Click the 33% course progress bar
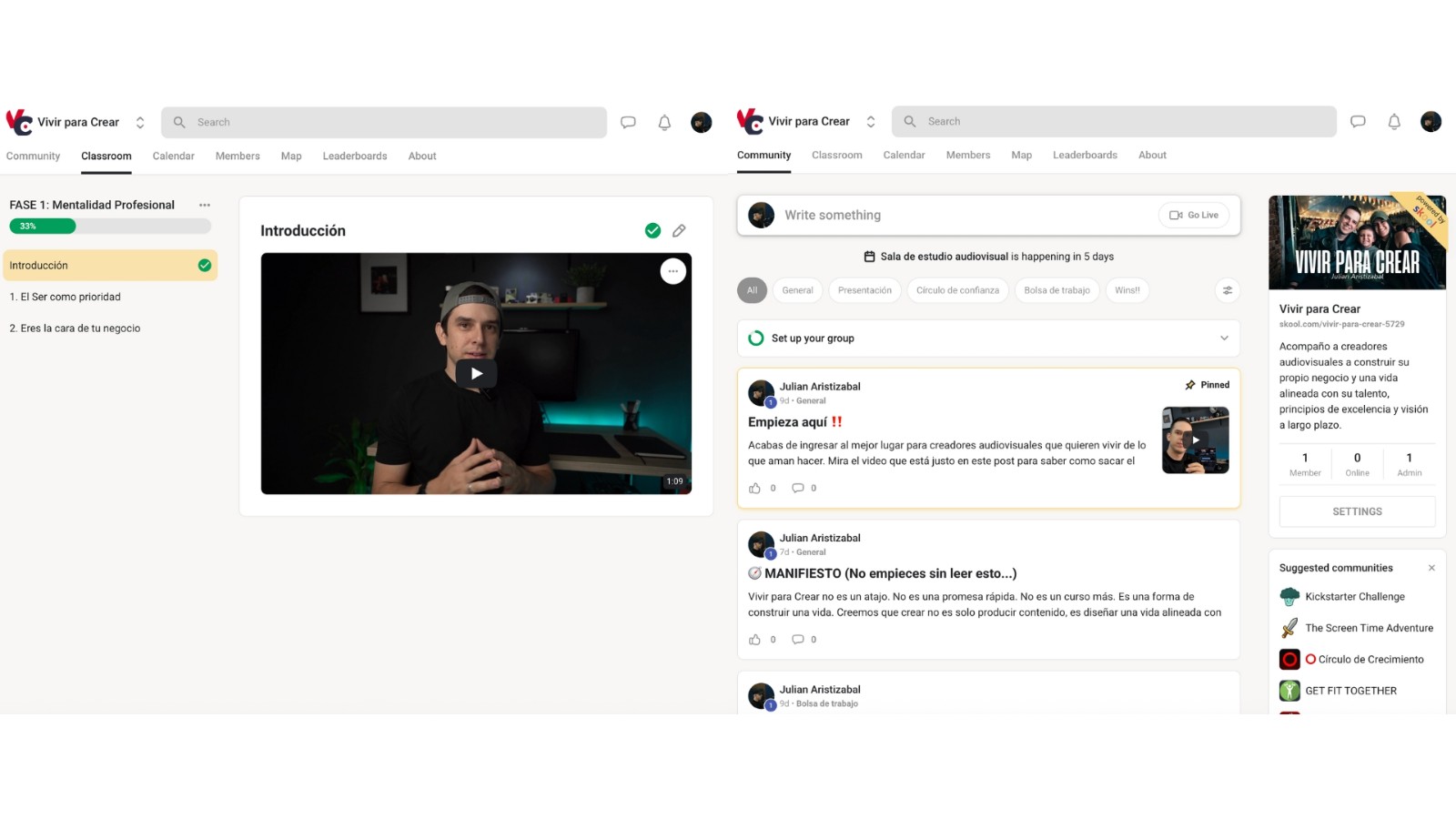 pos(110,227)
